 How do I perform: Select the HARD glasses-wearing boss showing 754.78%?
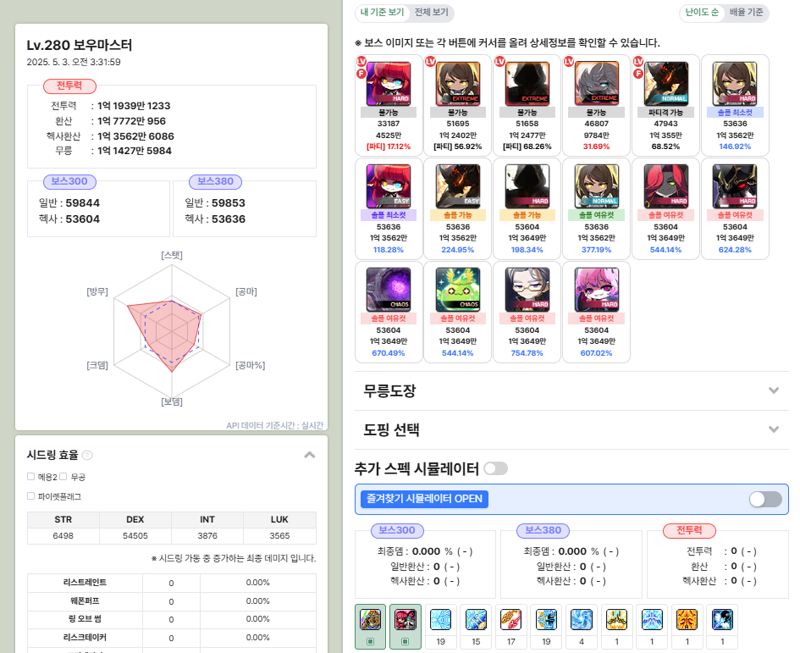click(527, 289)
